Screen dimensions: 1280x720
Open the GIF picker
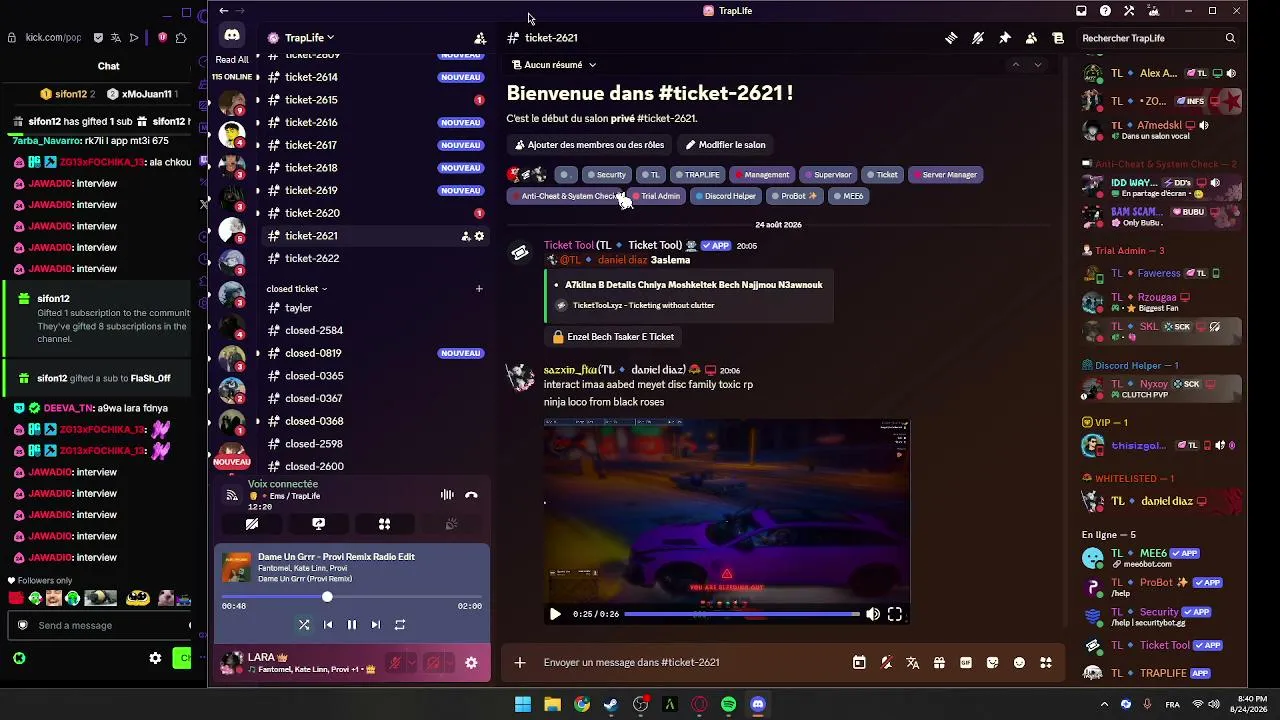(x=965, y=662)
